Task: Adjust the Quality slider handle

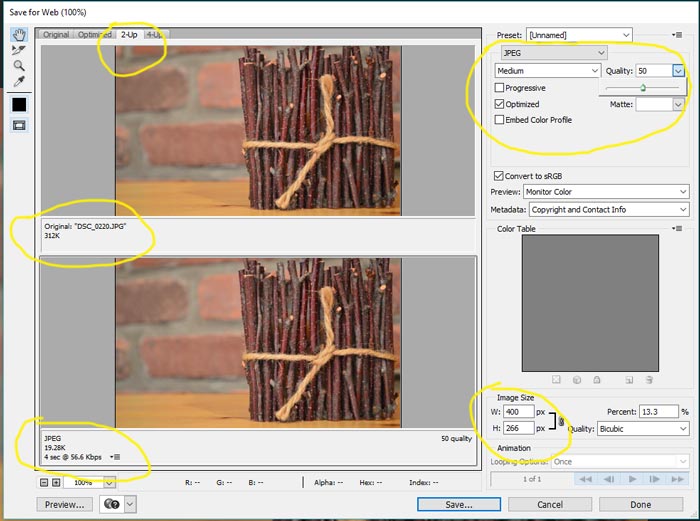Action: tap(643, 88)
